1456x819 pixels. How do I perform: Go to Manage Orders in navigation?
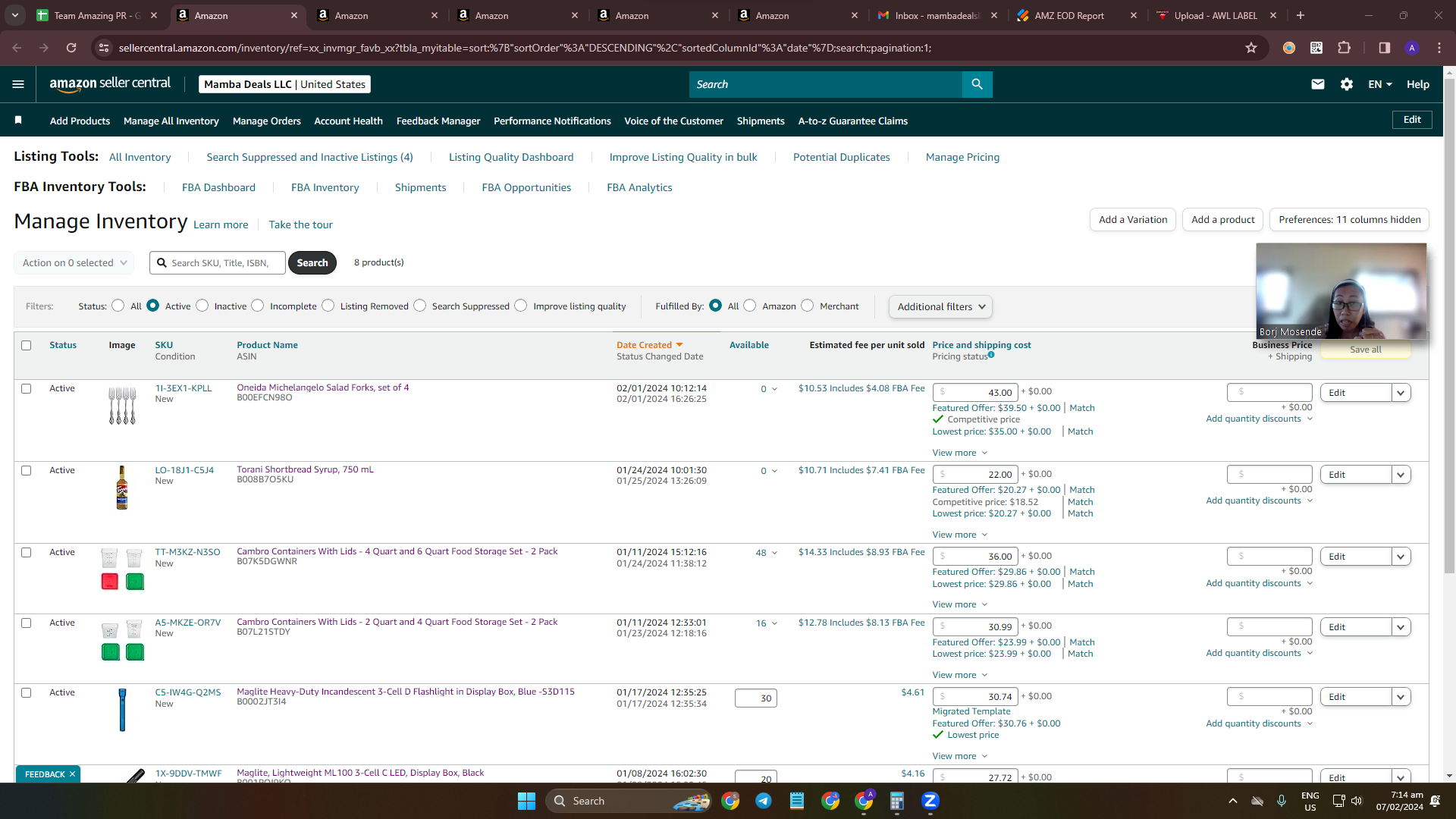(x=267, y=121)
